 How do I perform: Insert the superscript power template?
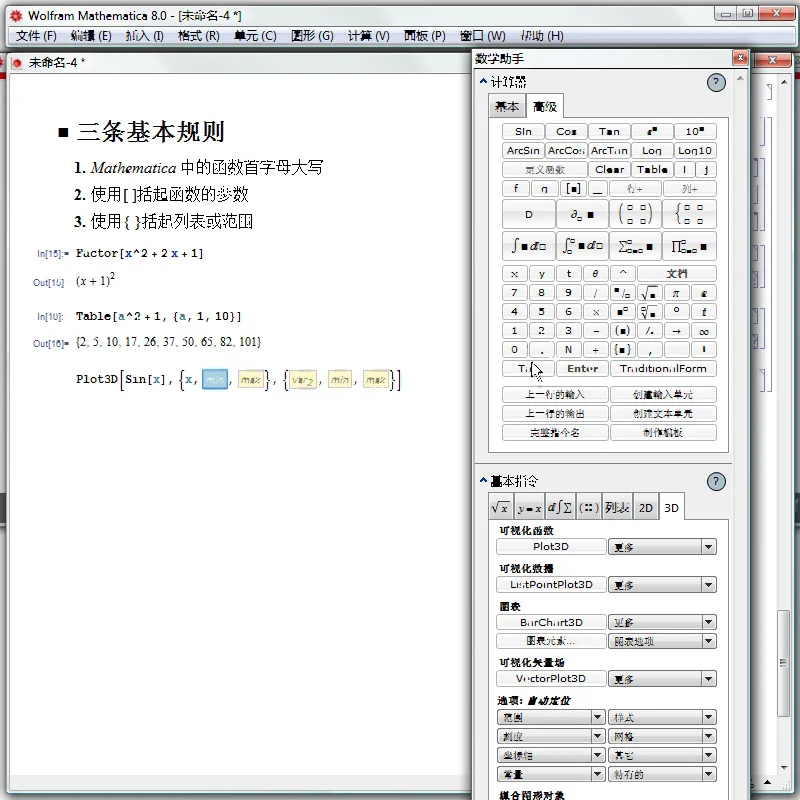(622, 312)
